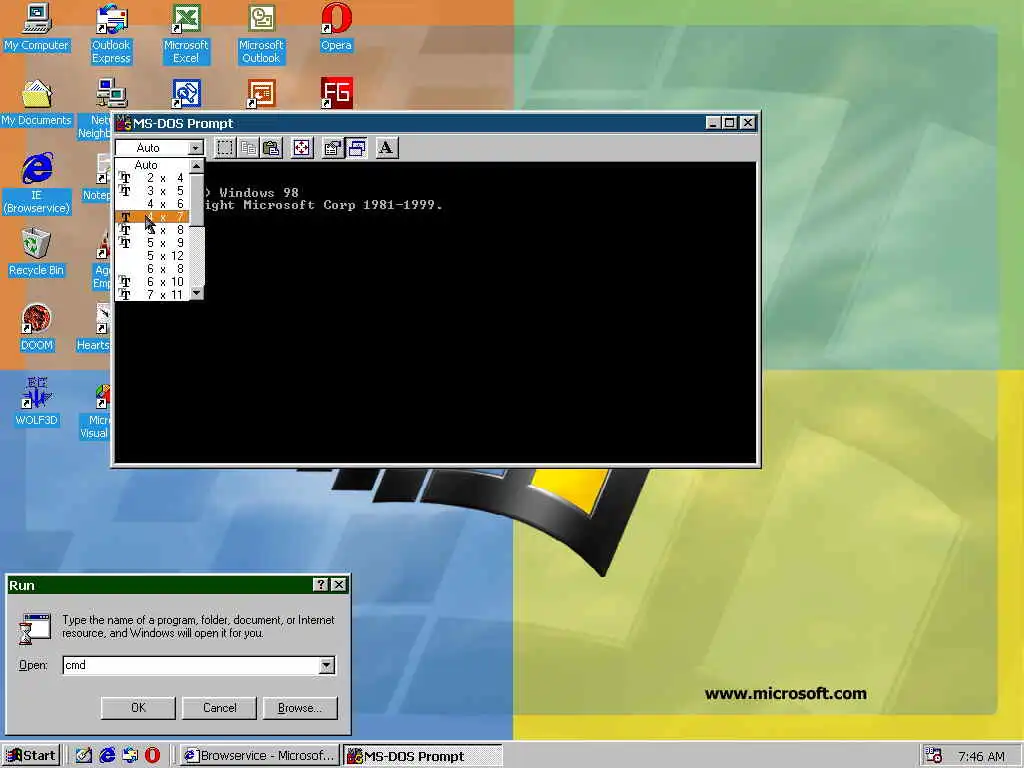1024x768 pixels.
Task: Click the Open field containing cmd
Action: pyautogui.click(x=191, y=665)
